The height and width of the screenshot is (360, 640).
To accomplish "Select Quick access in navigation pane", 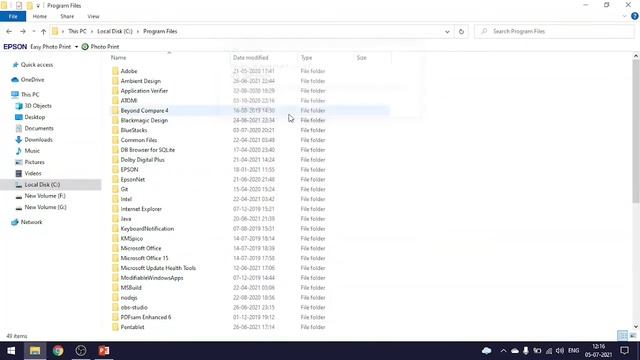I will (x=33, y=65).
